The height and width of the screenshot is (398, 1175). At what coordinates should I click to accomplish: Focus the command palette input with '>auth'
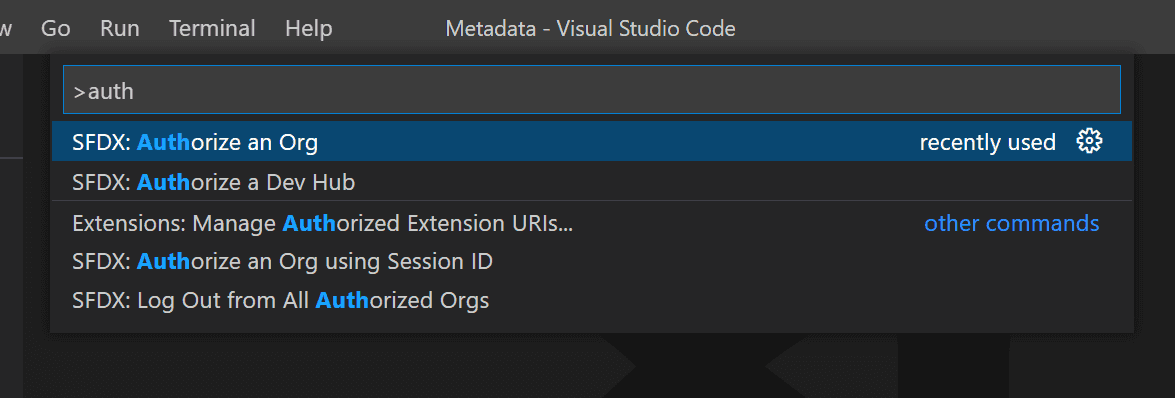(x=592, y=90)
